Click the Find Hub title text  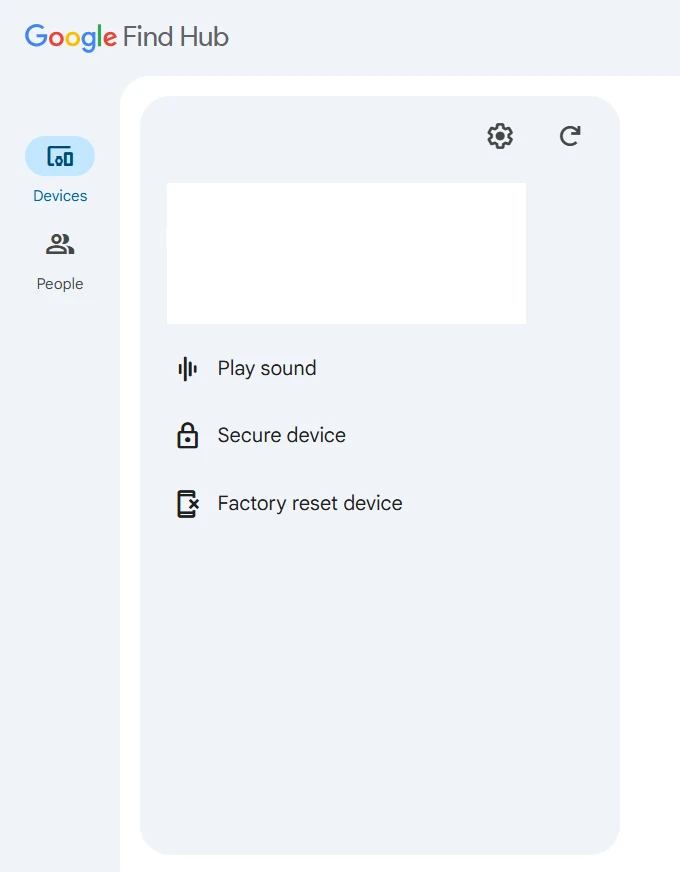(x=176, y=38)
